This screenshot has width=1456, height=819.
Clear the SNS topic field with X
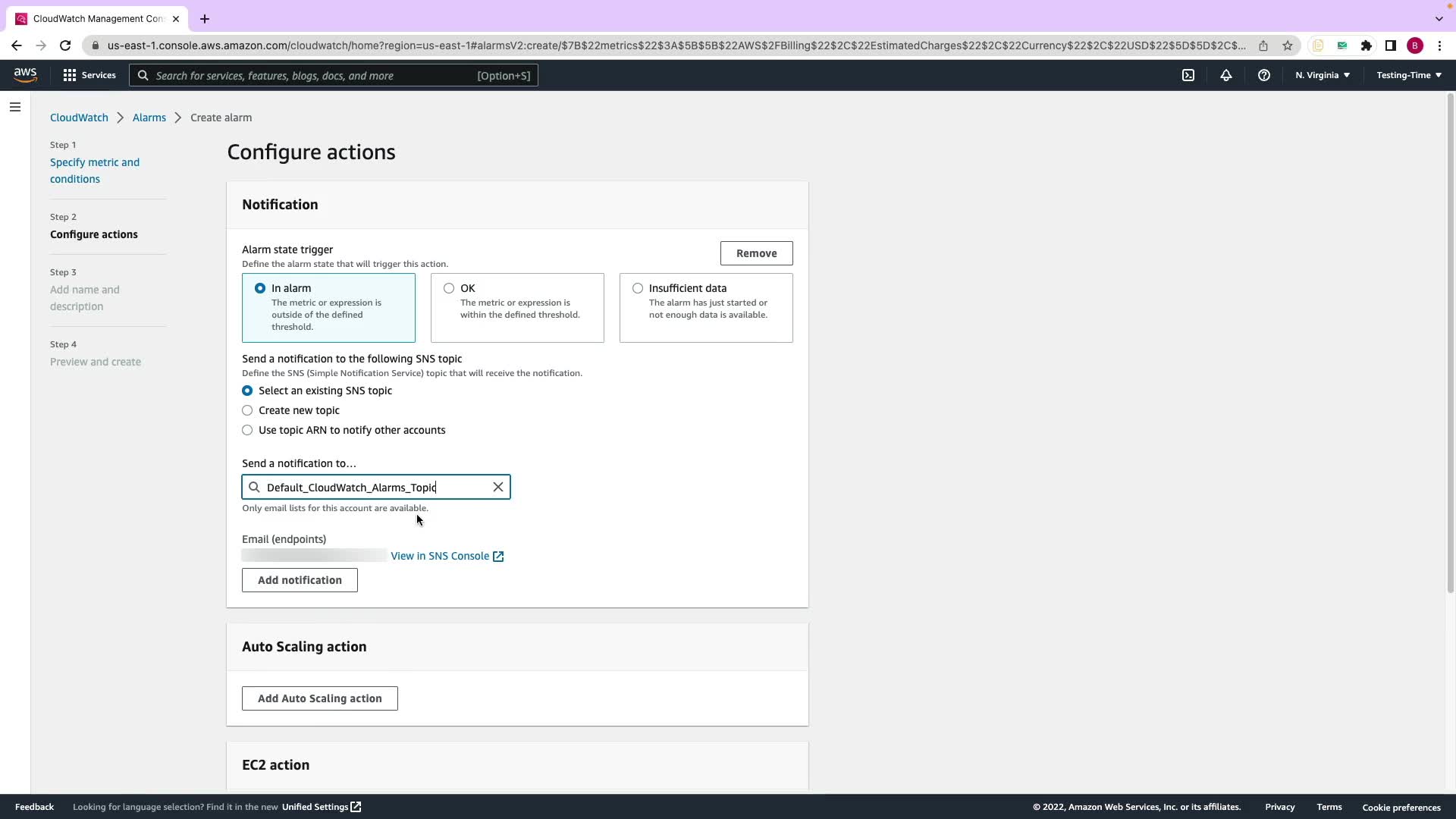(498, 487)
